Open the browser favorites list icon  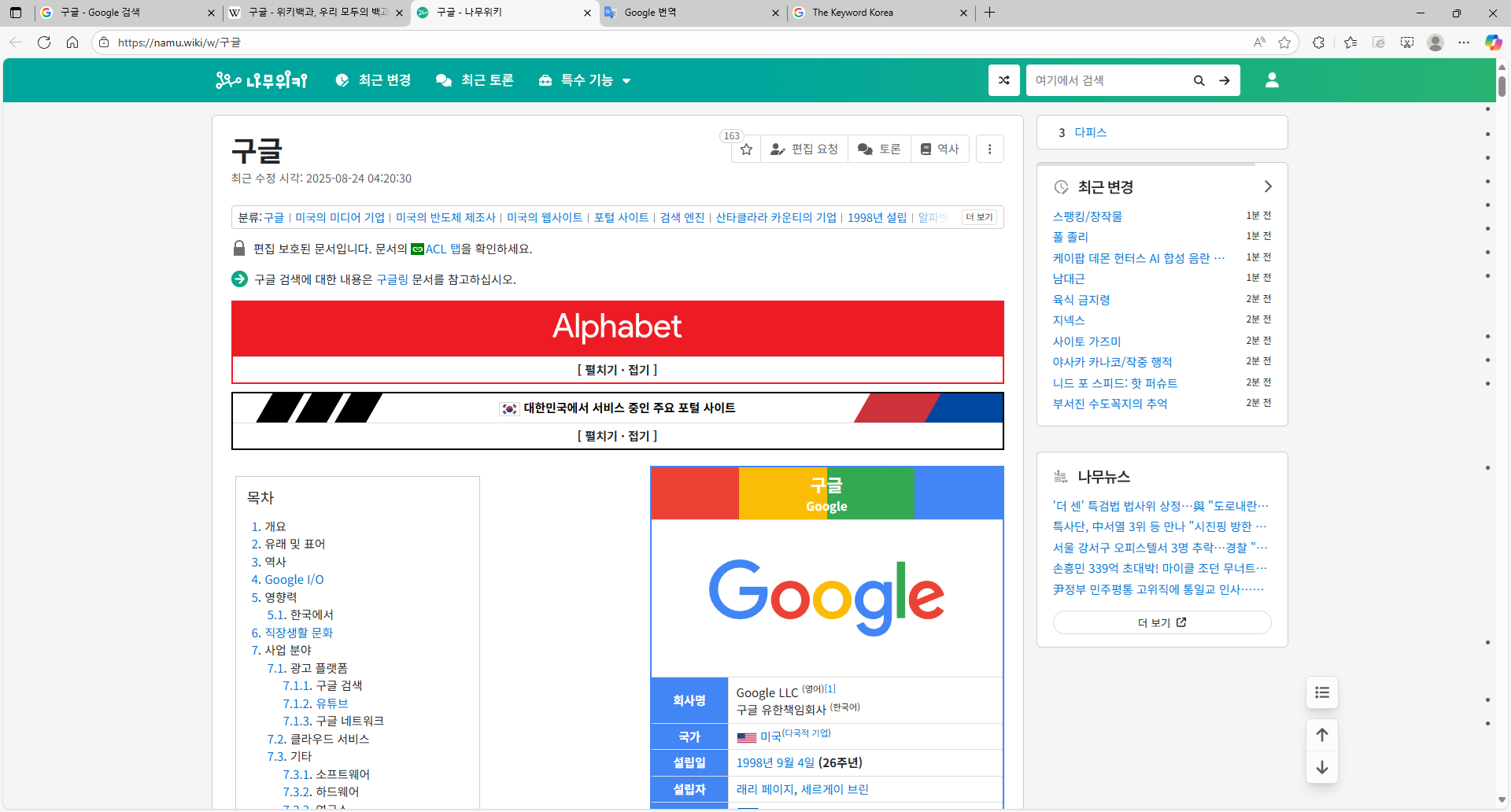[x=1350, y=42]
